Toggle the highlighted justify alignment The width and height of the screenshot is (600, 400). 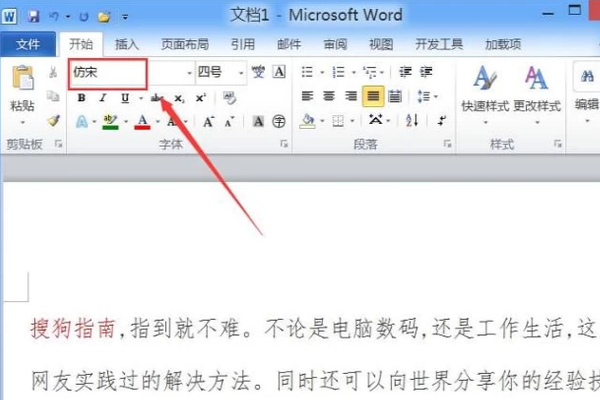(373, 96)
